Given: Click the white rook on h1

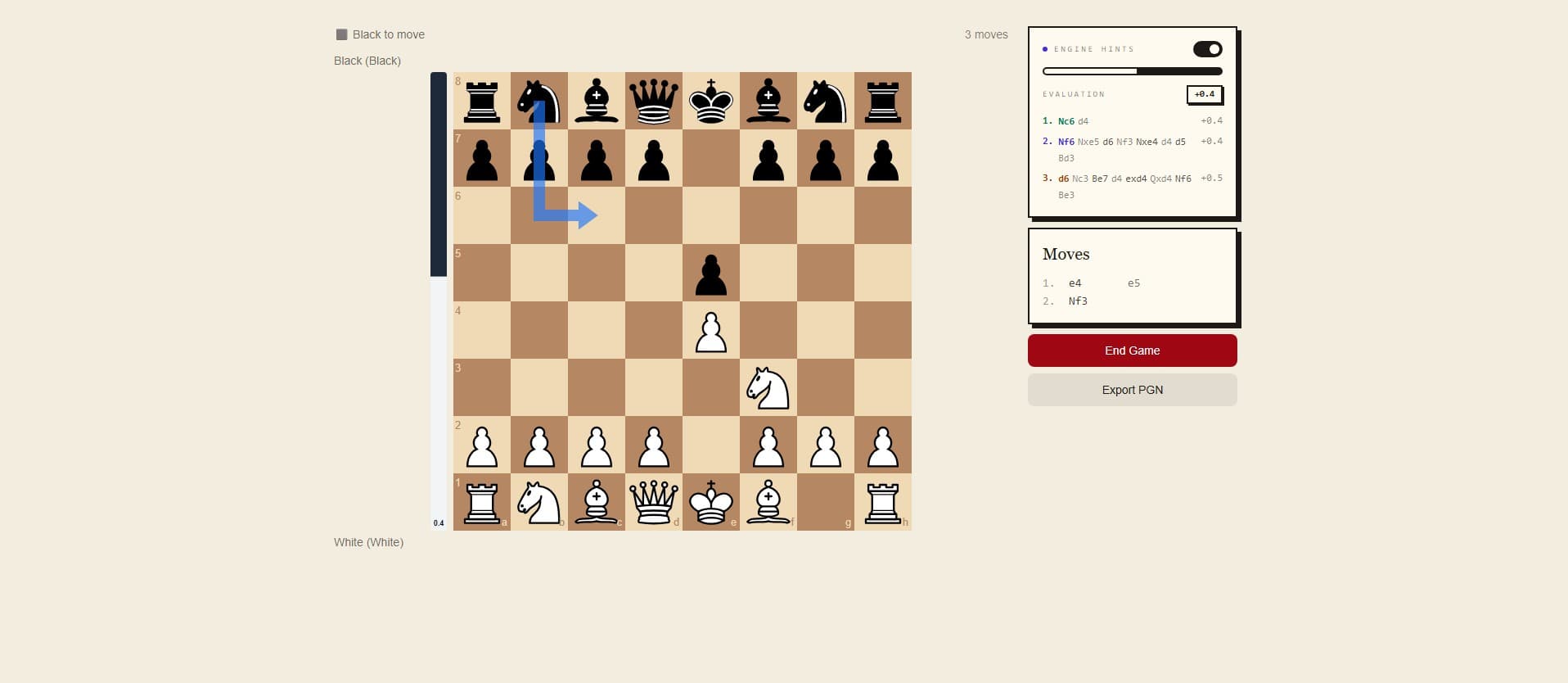Looking at the screenshot, I should pos(883,502).
